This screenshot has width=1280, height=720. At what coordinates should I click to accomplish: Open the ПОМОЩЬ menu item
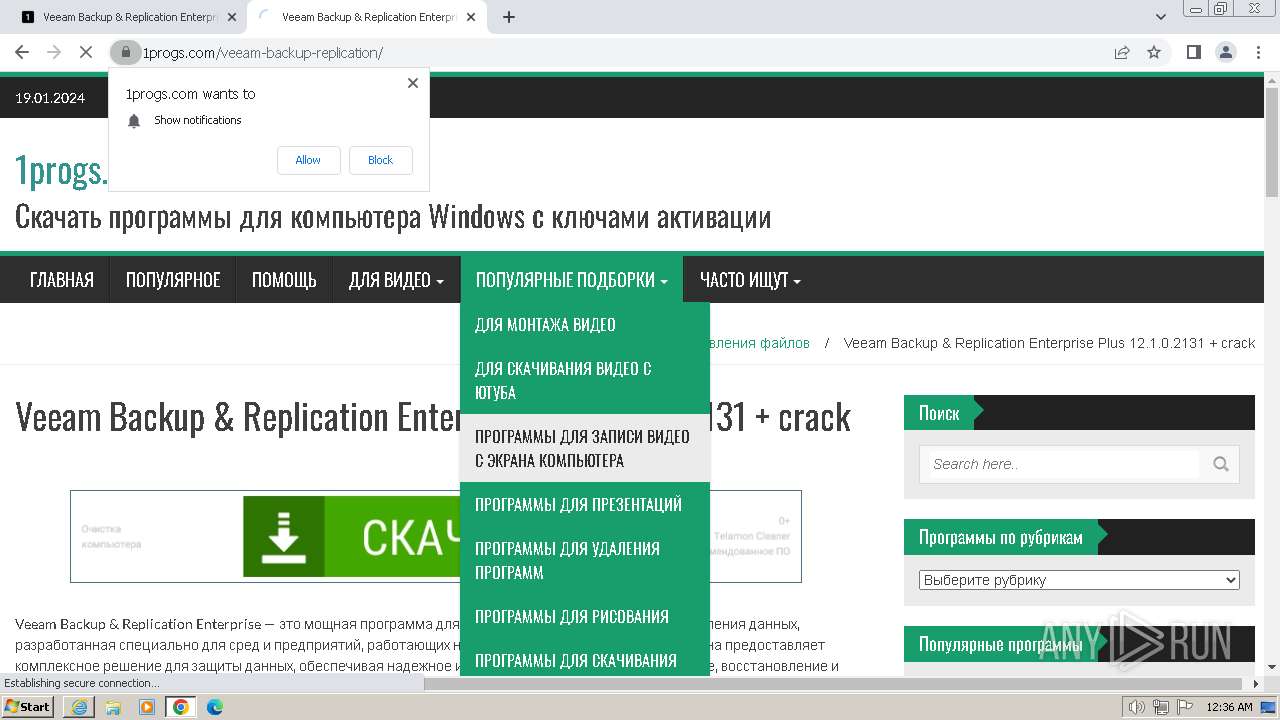coord(284,280)
